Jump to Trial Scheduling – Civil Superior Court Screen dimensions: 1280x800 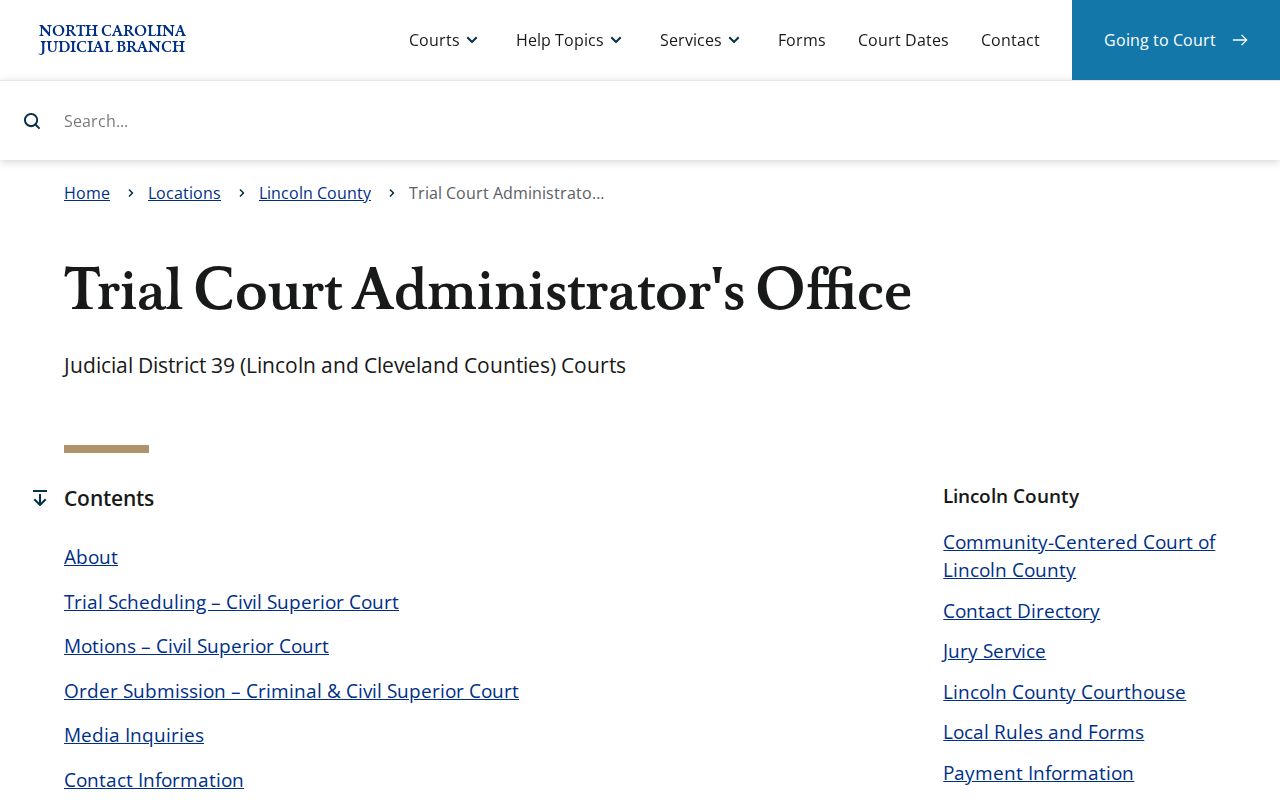(x=231, y=602)
